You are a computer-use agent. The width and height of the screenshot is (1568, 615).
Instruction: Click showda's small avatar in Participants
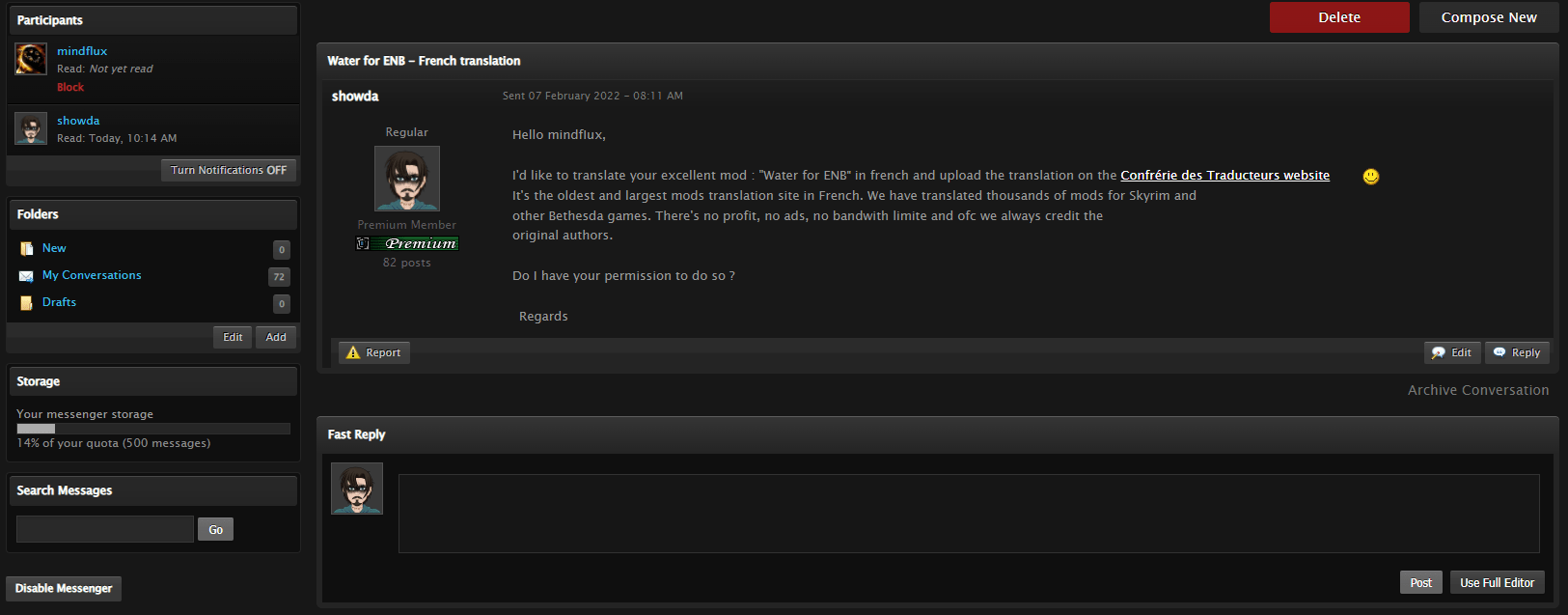(31, 128)
